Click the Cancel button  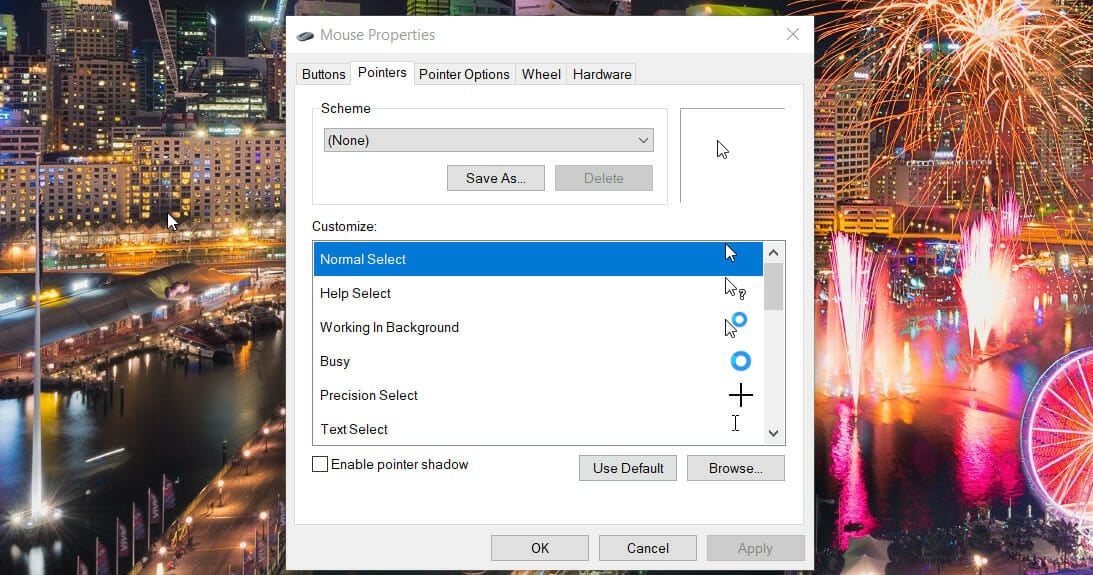[648, 549]
